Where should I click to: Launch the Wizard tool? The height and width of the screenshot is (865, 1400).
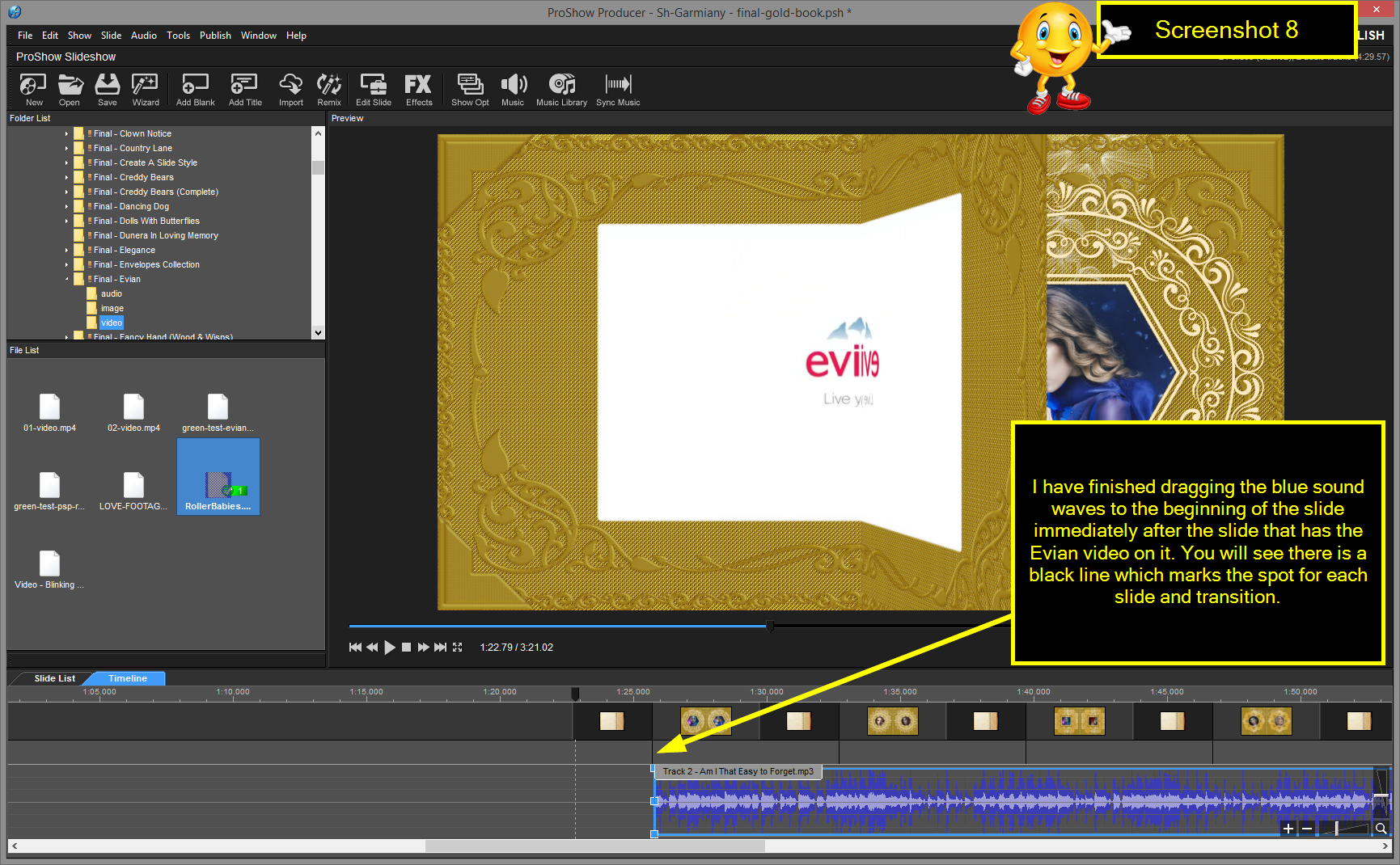click(146, 89)
